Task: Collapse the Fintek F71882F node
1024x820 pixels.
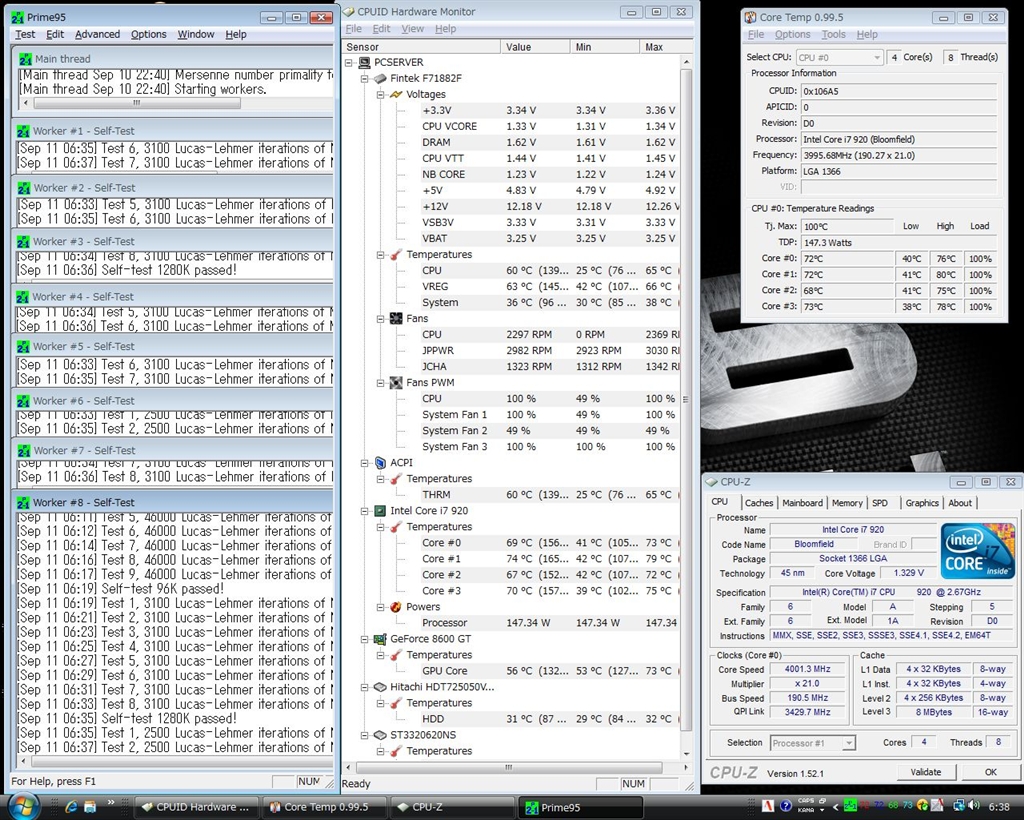Action: tap(364, 78)
